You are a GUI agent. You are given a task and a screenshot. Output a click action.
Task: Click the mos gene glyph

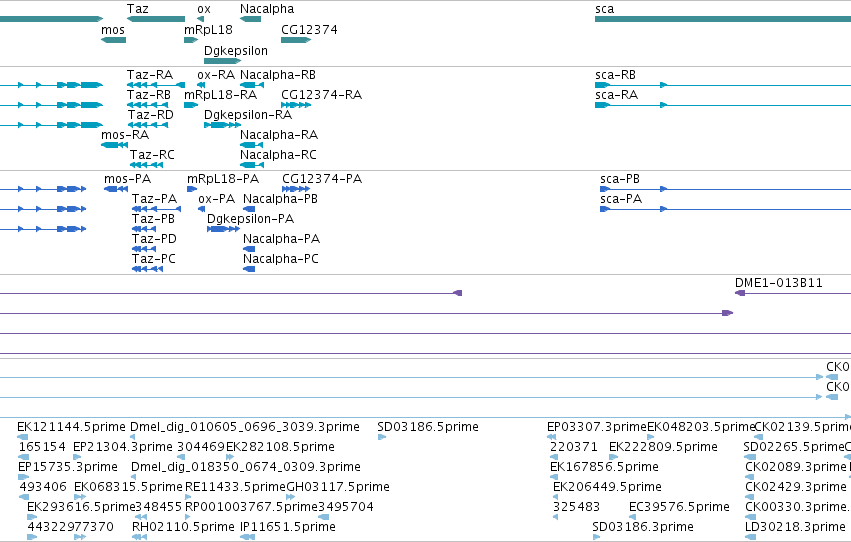tap(113, 40)
